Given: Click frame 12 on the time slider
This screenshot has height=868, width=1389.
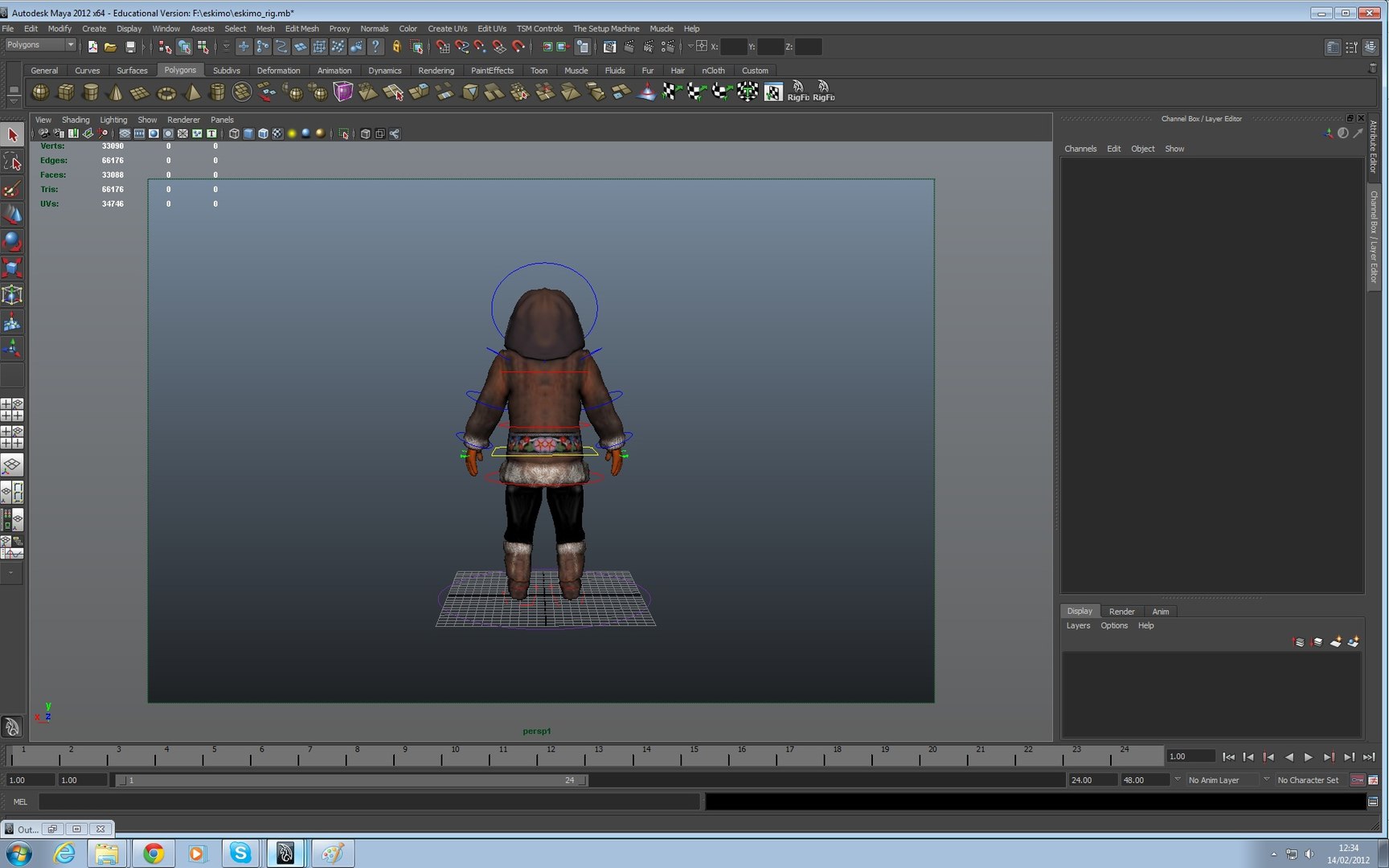Looking at the screenshot, I should pyautogui.click(x=551, y=756).
